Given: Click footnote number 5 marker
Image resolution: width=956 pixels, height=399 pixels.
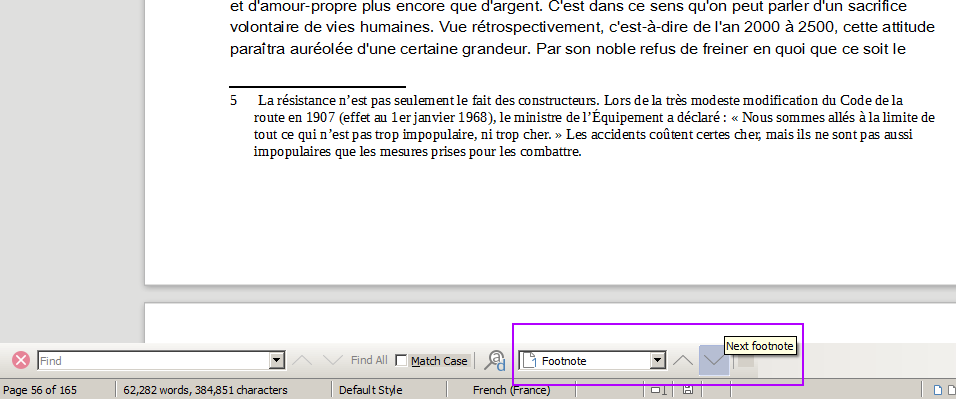Looking at the screenshot, I should [233, 100].
